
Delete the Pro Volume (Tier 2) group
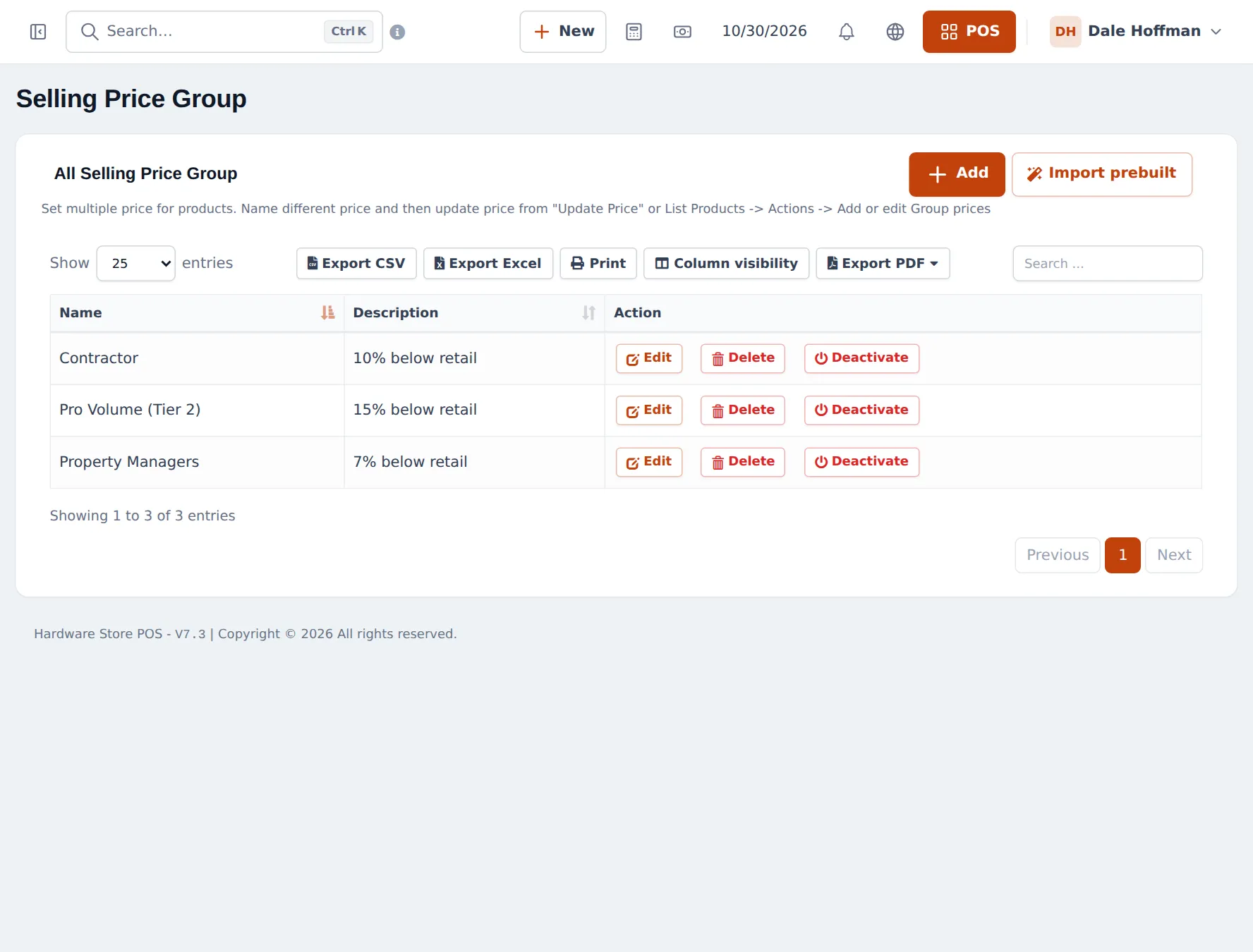coord(742,410)
